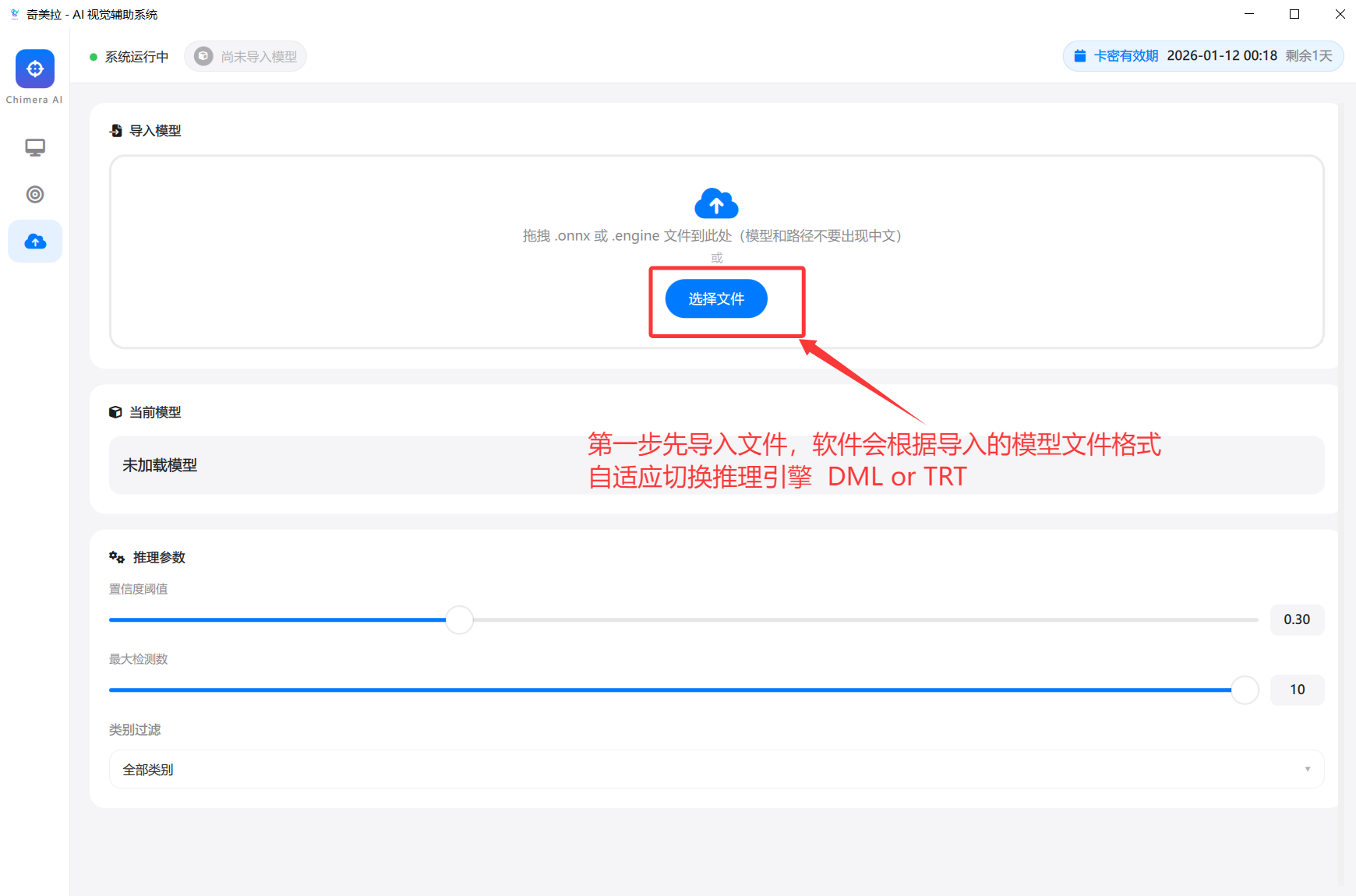Click the 最大检测数 label
The image size is (1356, 896).
tap(138, 659)
